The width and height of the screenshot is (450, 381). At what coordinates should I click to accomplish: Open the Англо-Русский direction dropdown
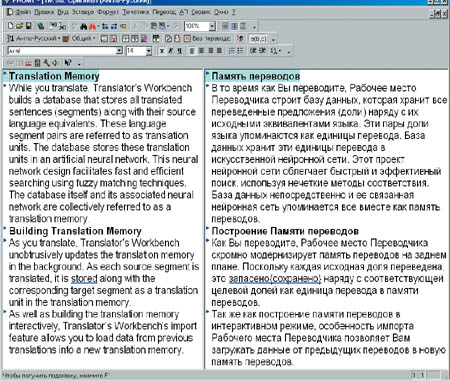coord(59,39)
